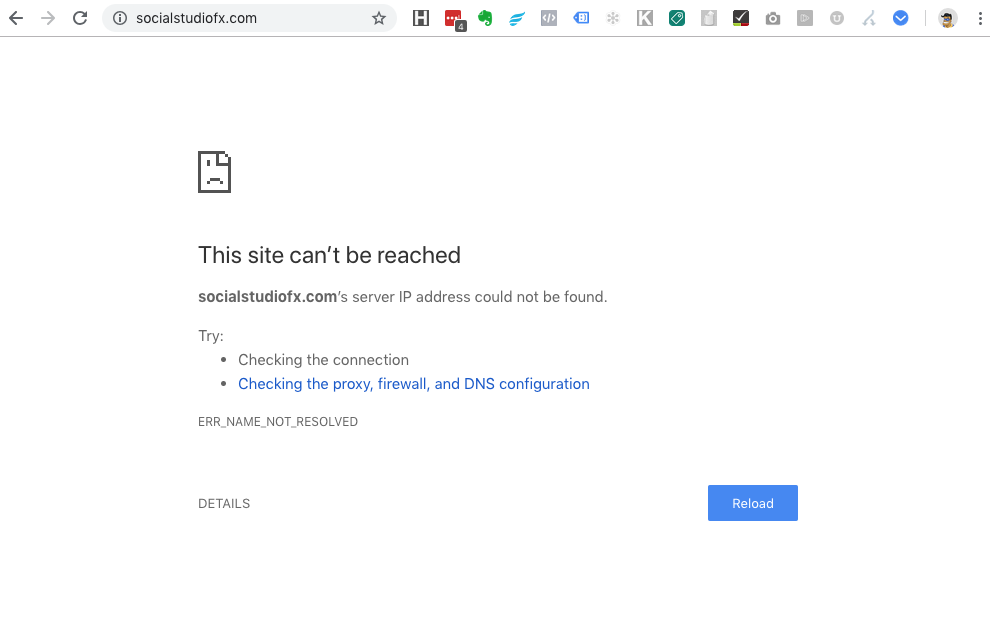Click the blue tag manager extension icon
Screen dimensions: 990x624
tap(581, 18)
